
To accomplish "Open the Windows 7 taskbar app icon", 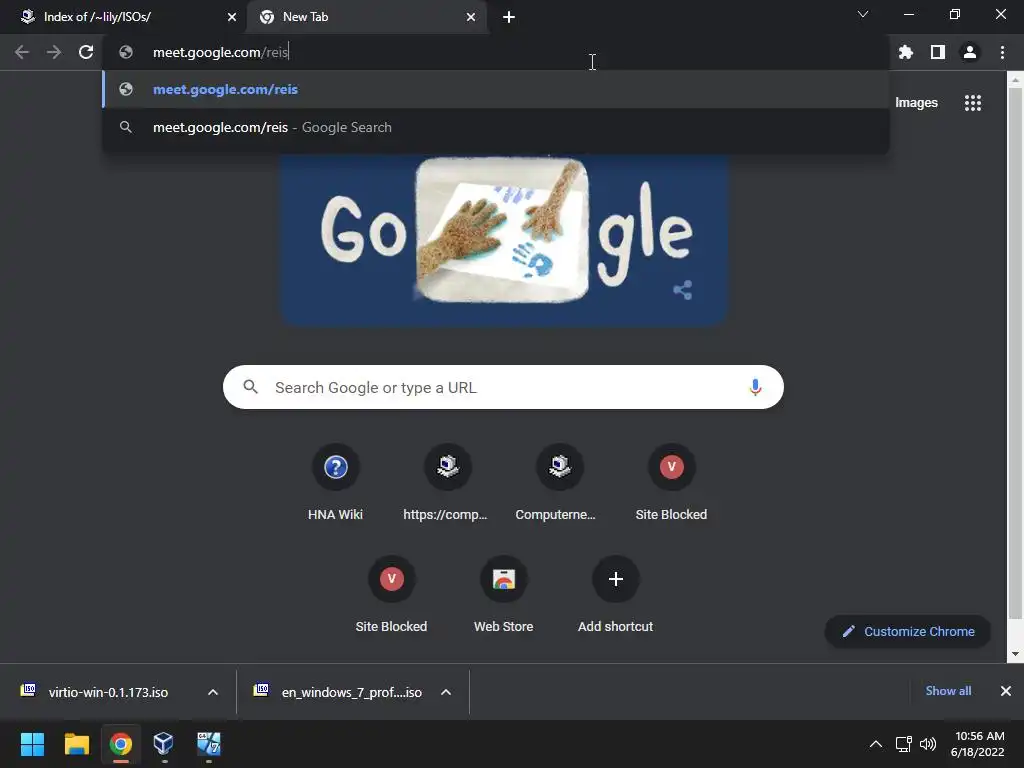I will 208,744.
